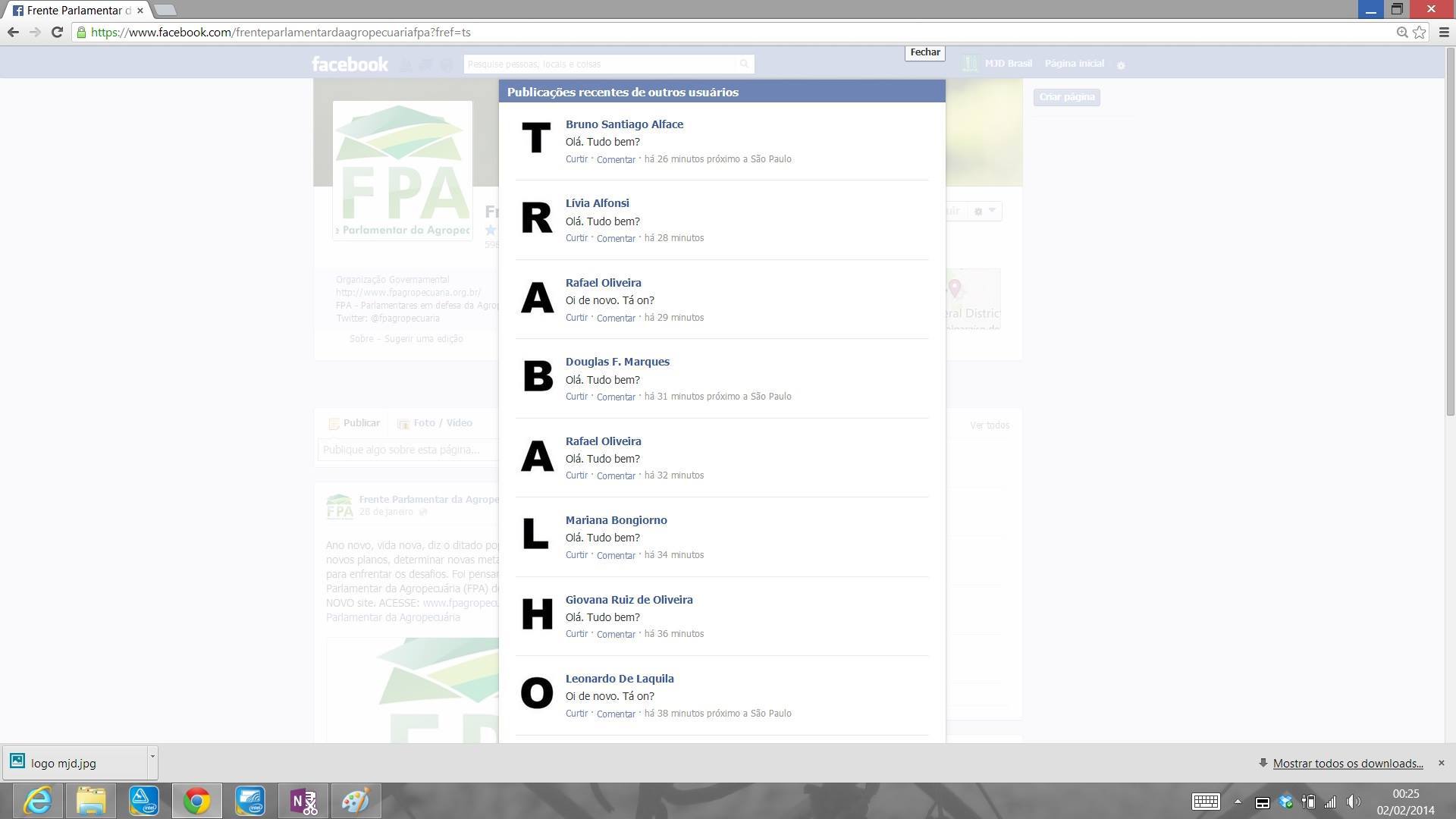Open OneNote clipper taskbar icon
The height and width of the screenshot is (819, 1456).
[303, 801]
